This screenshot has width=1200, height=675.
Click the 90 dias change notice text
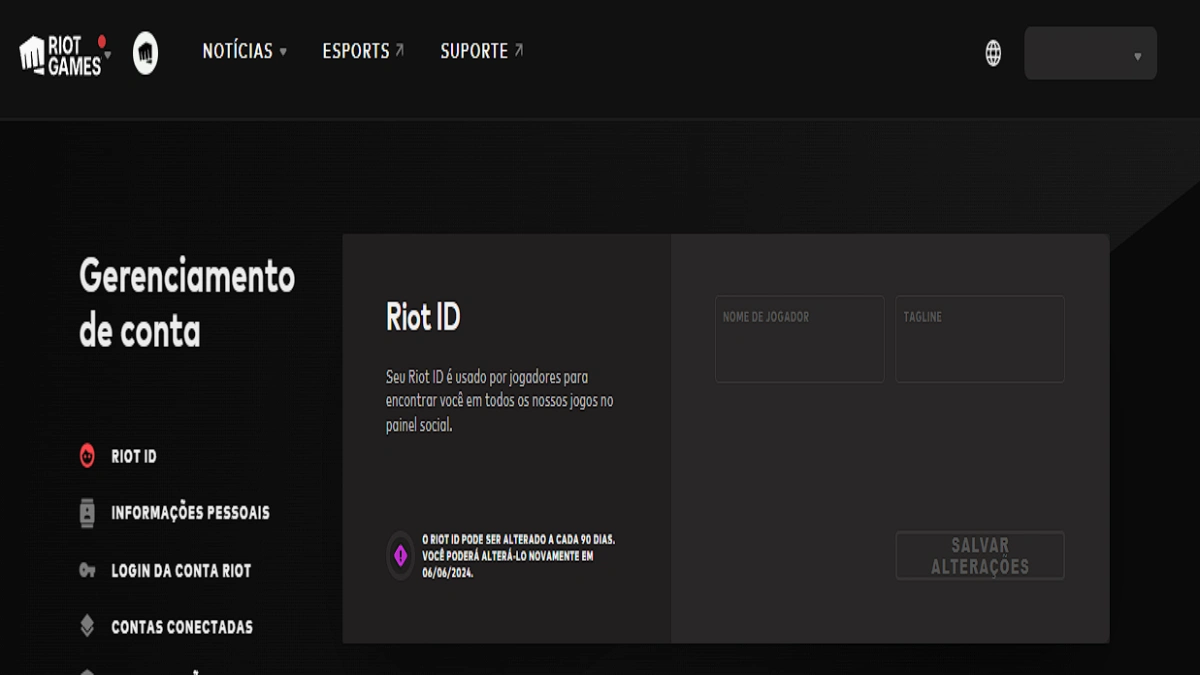519,556
